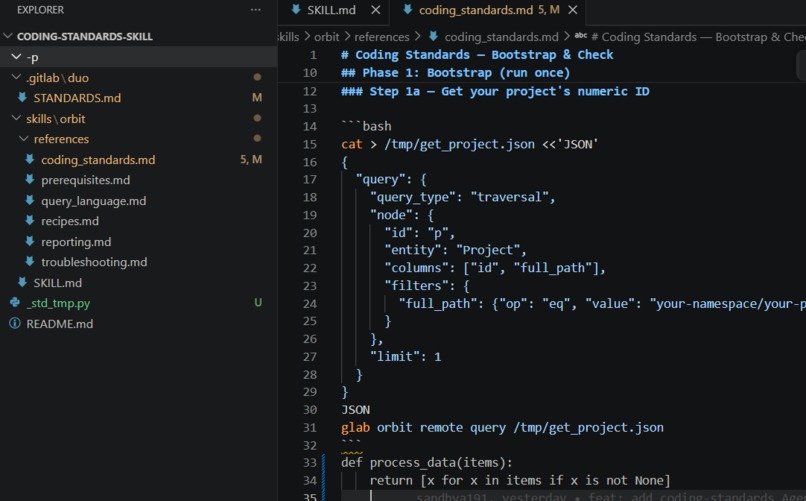Screen dimensions: 806x501
Task: Click the ```bash code fence line
Action: [x=366, y=126]
